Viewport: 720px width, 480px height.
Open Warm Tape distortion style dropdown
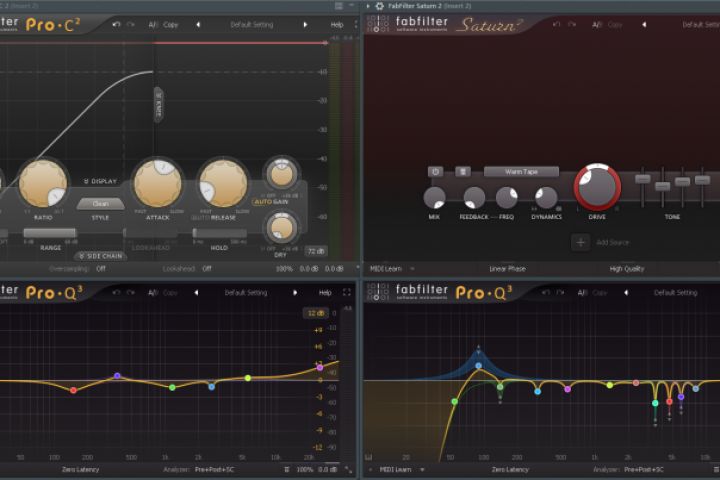coord(521,172)
